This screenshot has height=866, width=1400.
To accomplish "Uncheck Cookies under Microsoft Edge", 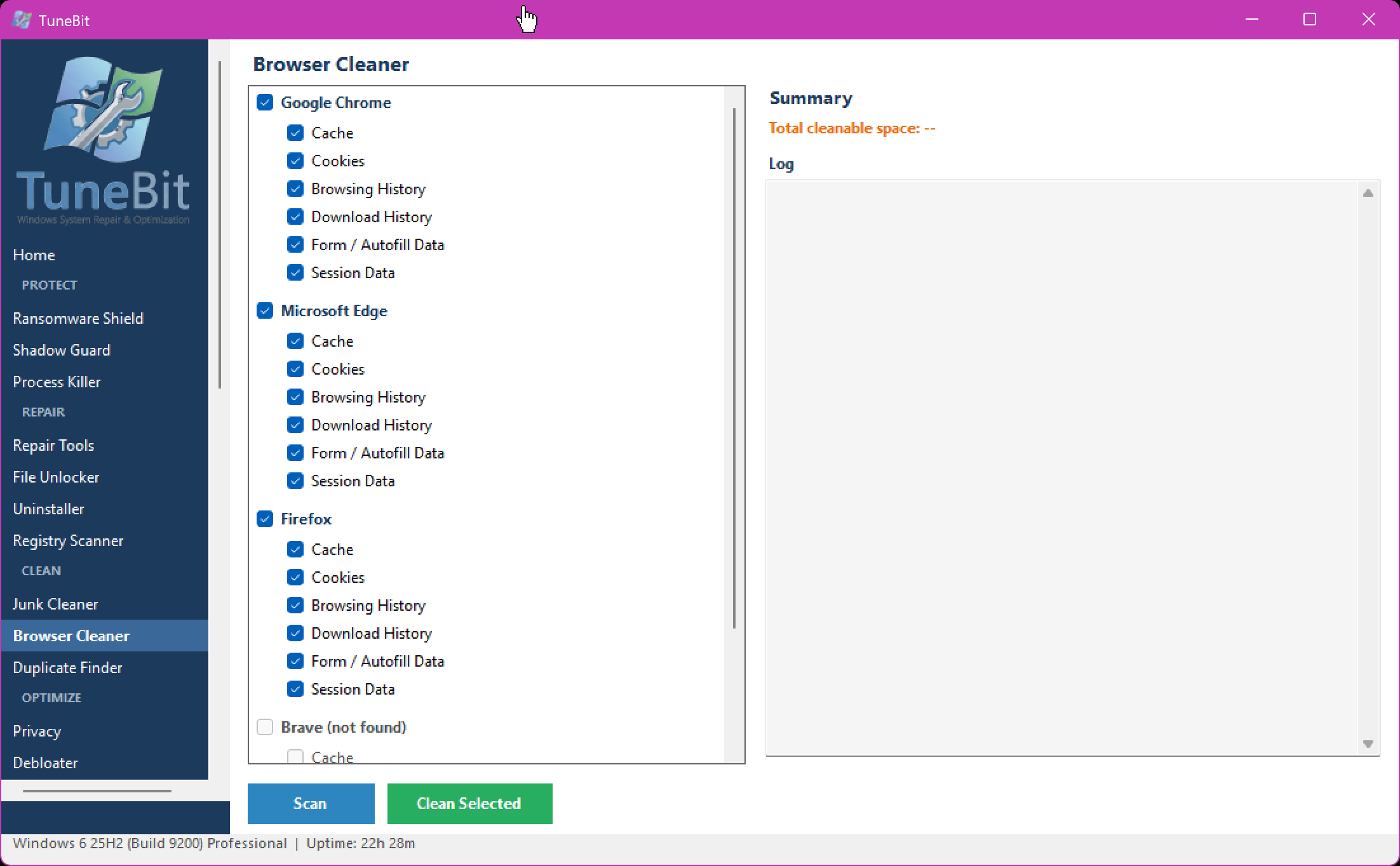I will (295, 369).
